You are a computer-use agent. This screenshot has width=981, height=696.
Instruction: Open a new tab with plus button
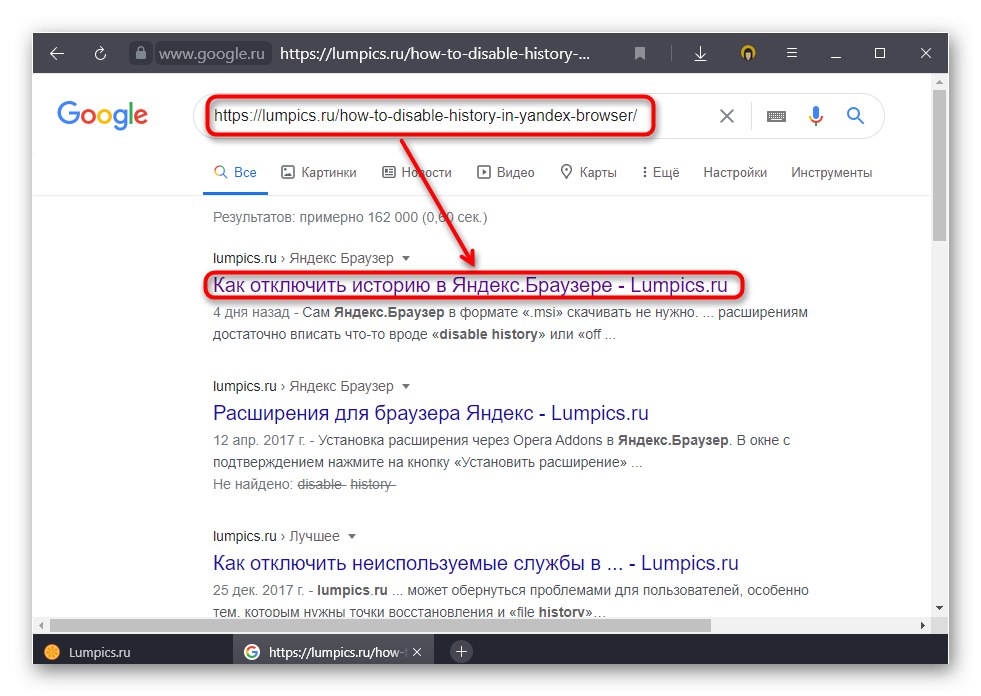pyautogui.click(x=461, y=652)
